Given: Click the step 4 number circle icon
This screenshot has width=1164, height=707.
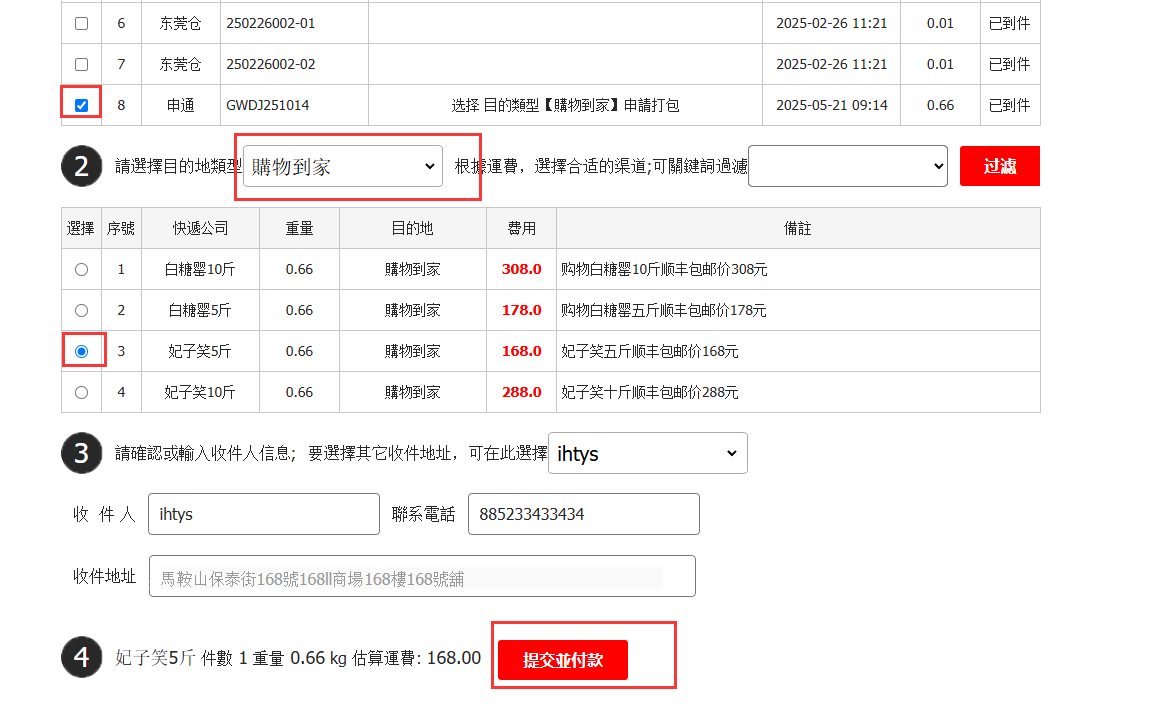Looking at the screenshot, I should pyautogui.click(x=81, y=658).
